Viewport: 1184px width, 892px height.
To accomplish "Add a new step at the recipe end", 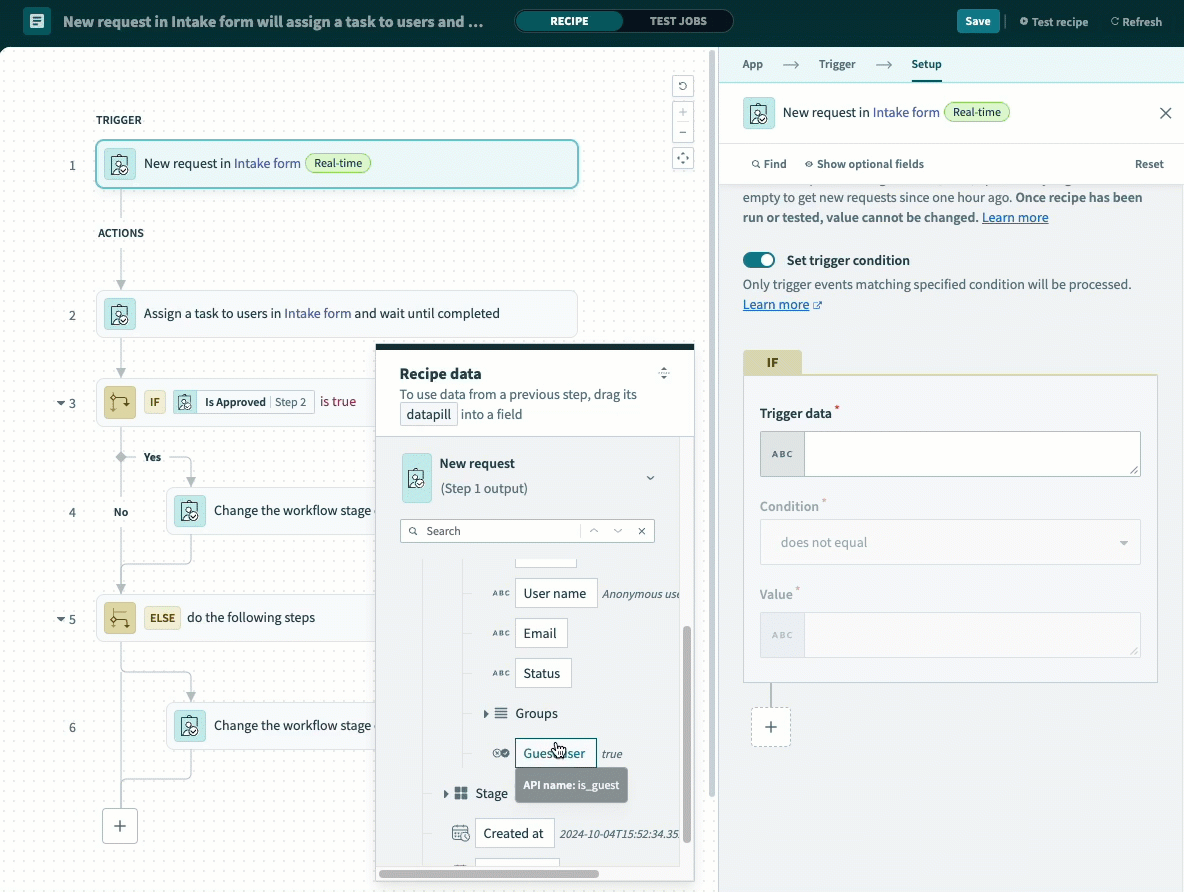I will [120, 826].
